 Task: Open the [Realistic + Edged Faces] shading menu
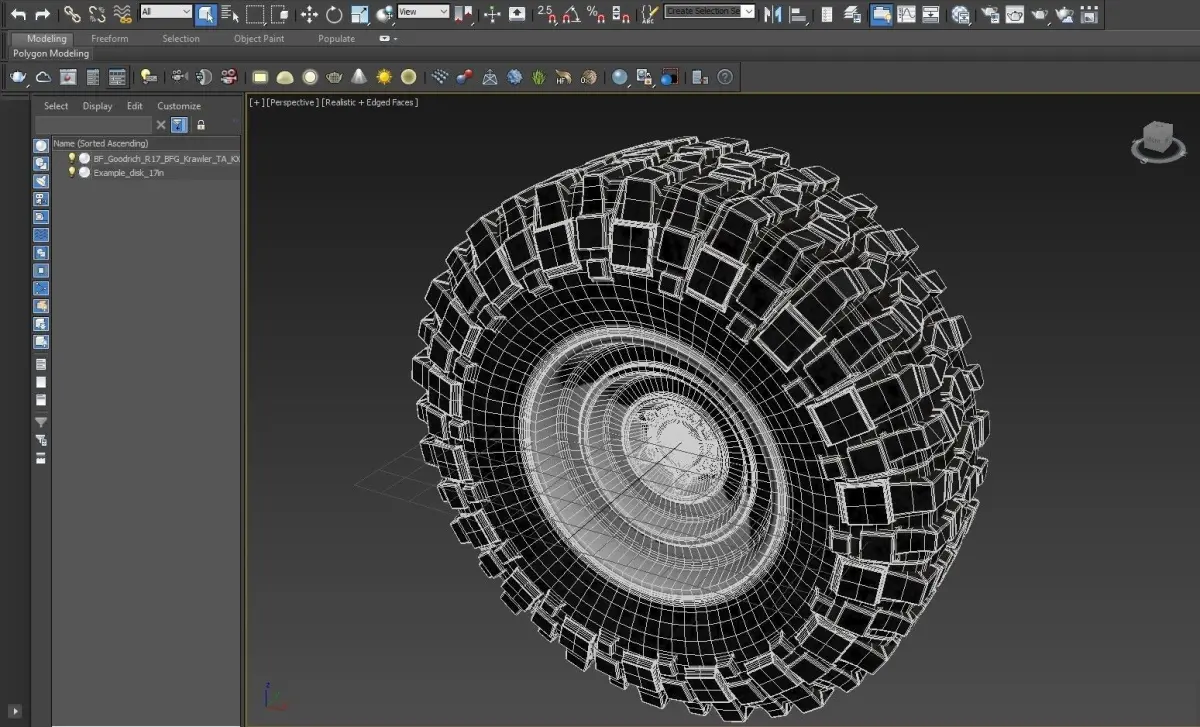click(369, 102)
